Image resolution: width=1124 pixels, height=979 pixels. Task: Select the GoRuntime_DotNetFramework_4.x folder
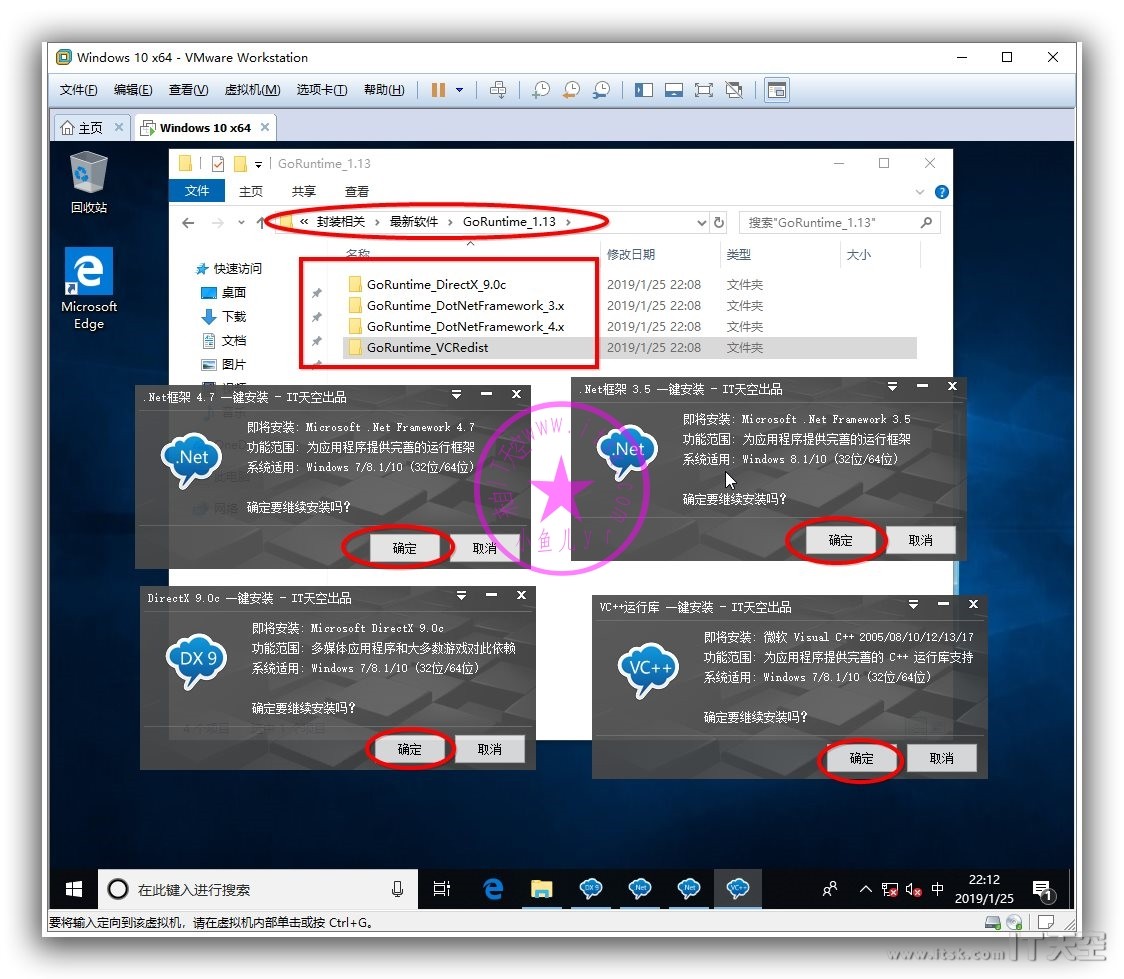(x=465, y=326)
